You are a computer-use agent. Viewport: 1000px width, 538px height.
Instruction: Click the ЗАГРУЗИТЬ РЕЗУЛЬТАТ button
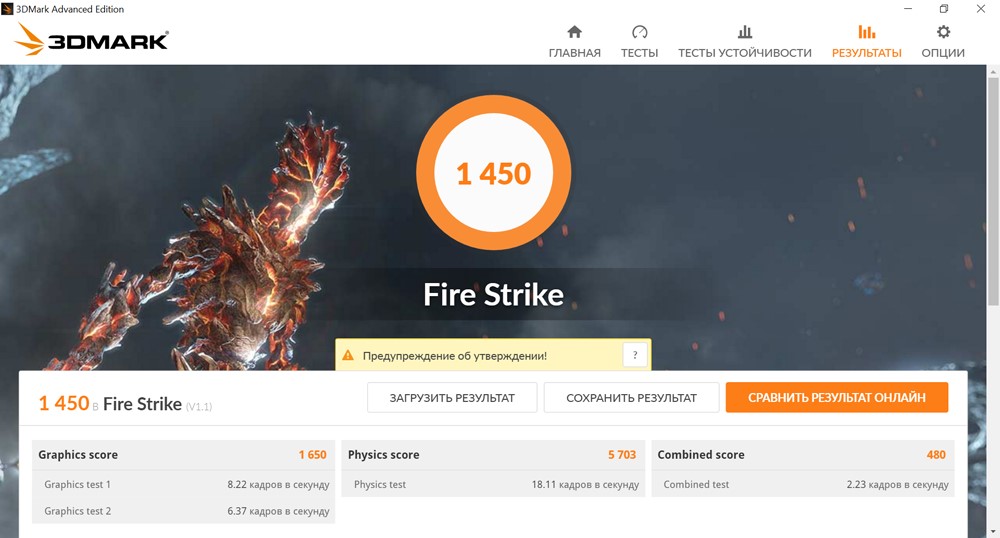coord(452,398)
